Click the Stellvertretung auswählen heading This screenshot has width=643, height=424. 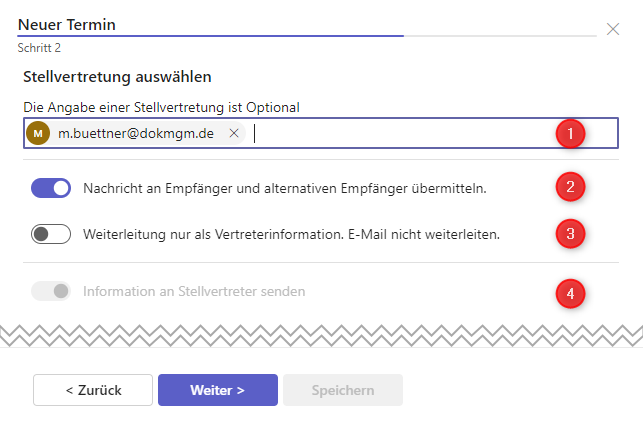pos(117,76)
